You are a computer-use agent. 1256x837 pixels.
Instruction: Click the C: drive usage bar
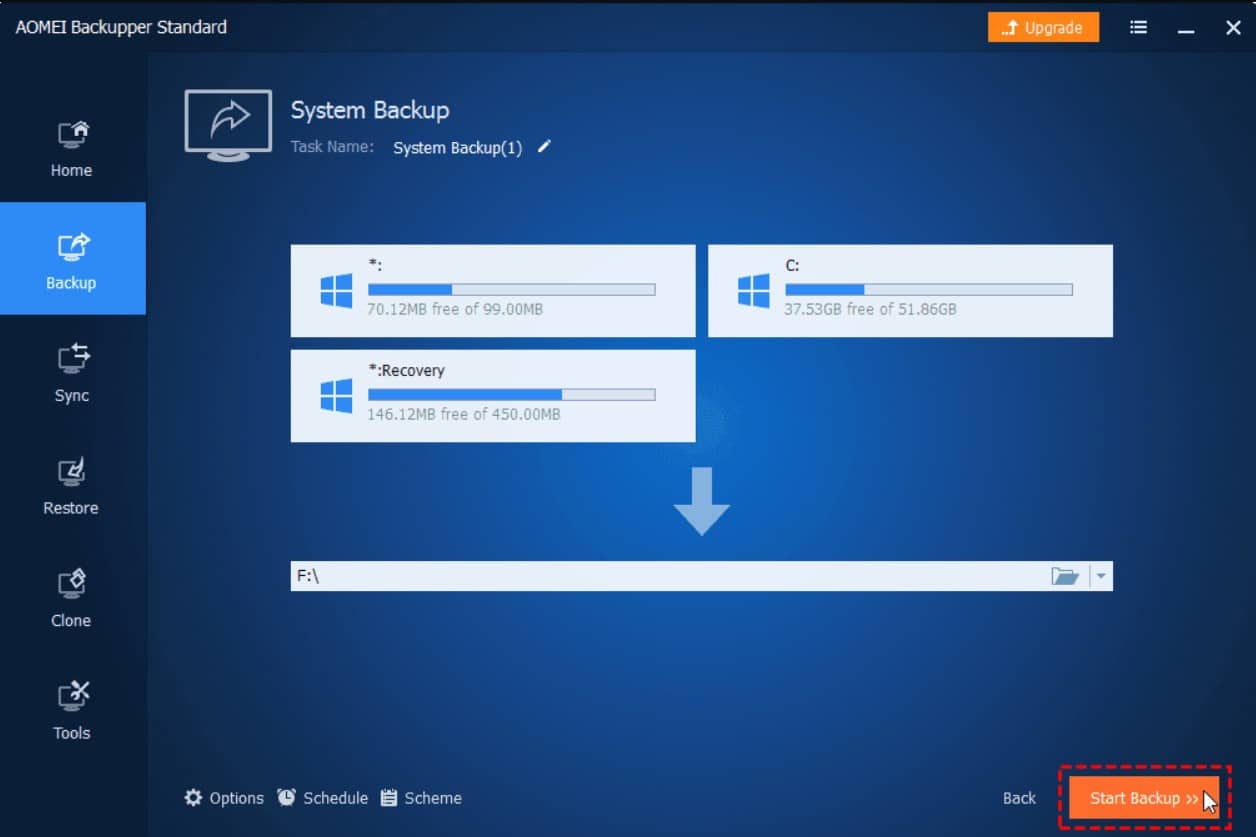click(928, 290)
